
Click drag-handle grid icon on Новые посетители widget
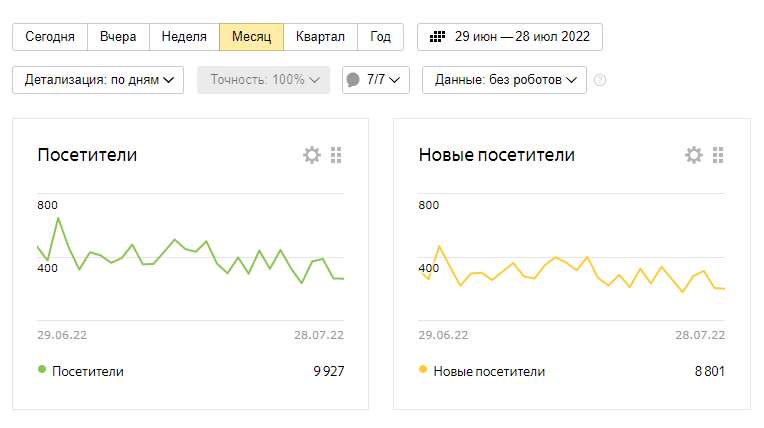pos(718,155)
